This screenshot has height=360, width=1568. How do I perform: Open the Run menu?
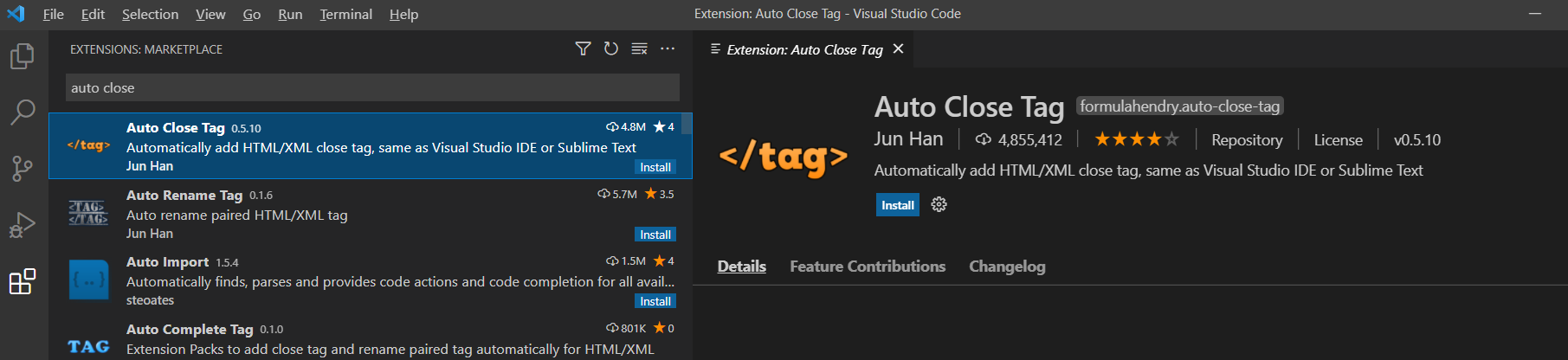(290, 14)
